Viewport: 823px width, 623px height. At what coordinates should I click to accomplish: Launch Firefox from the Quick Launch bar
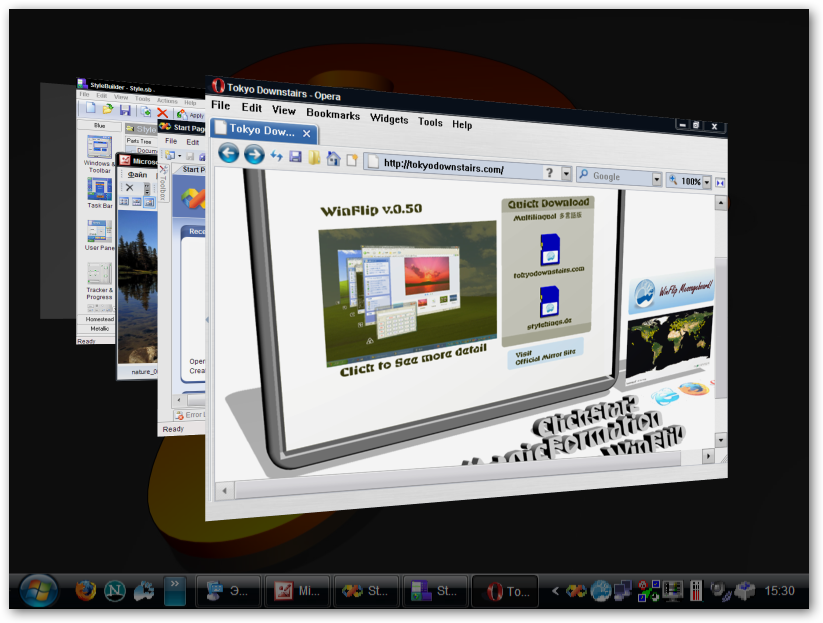coord(86,591)
